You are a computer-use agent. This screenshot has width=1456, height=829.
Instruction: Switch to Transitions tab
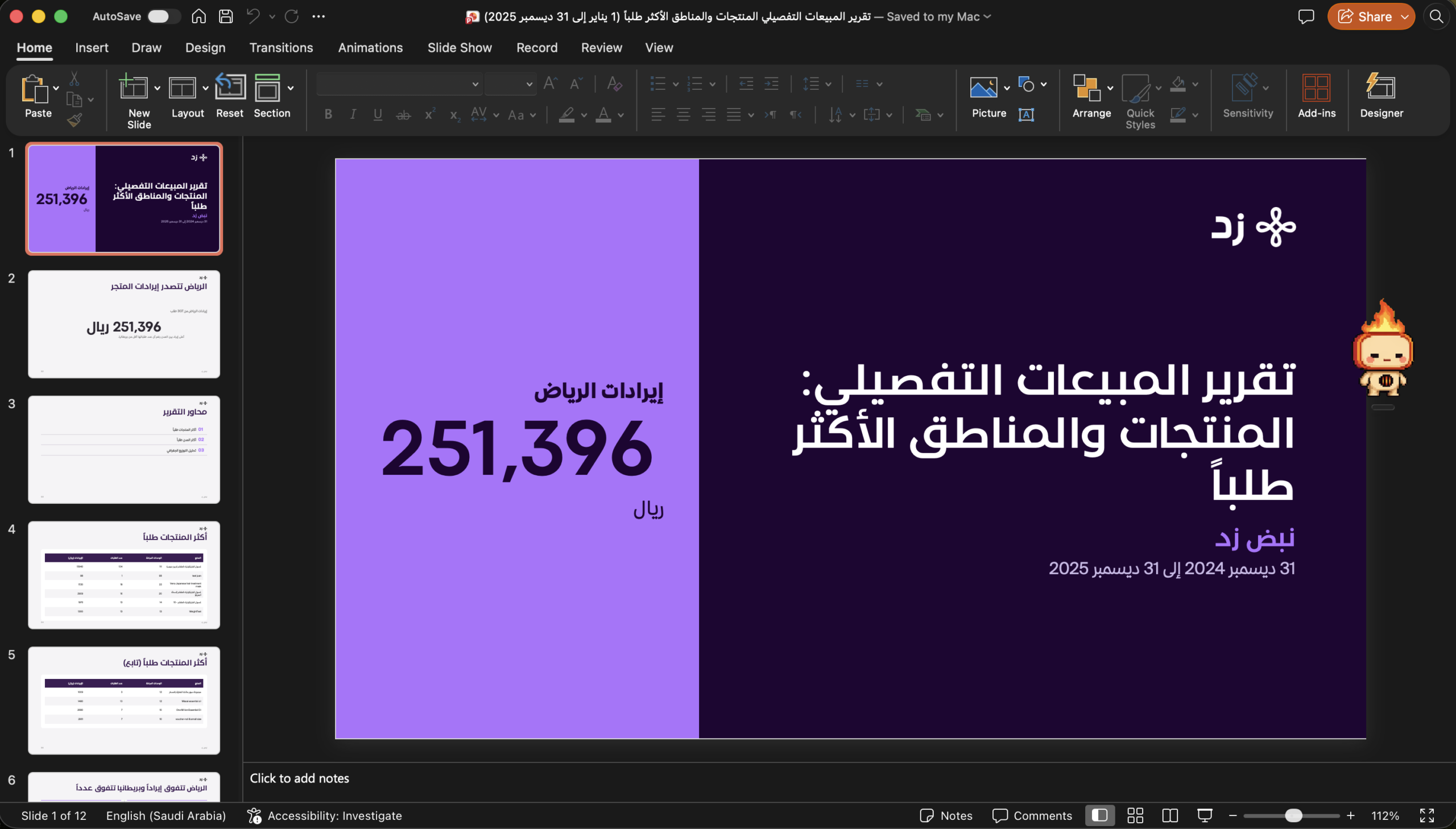[x=282, y=48]
